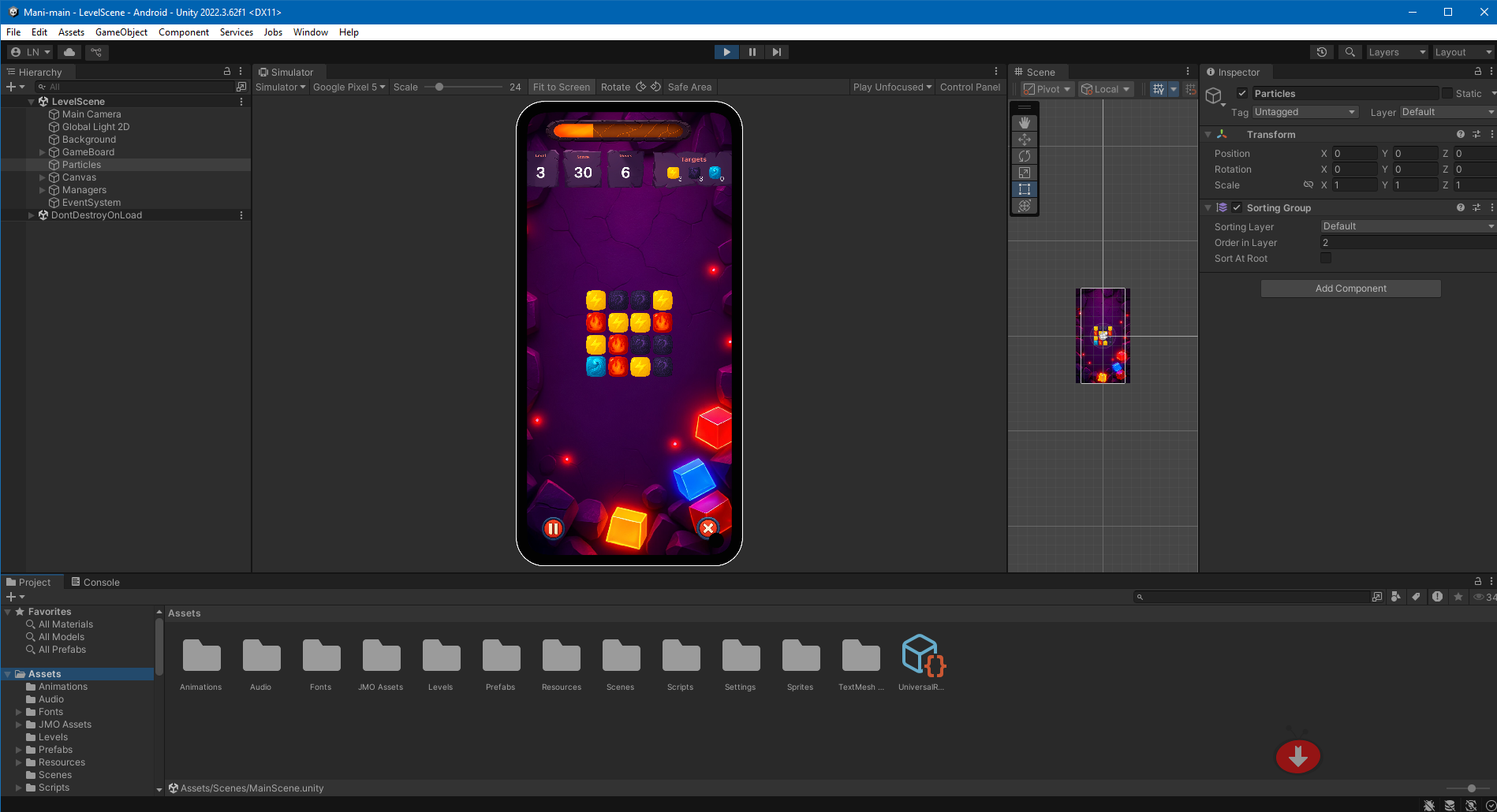The width and height of the screenshot is (1497, 812).
Task: Expand the GameBoard hierarchy item
Action: (43, 152)
